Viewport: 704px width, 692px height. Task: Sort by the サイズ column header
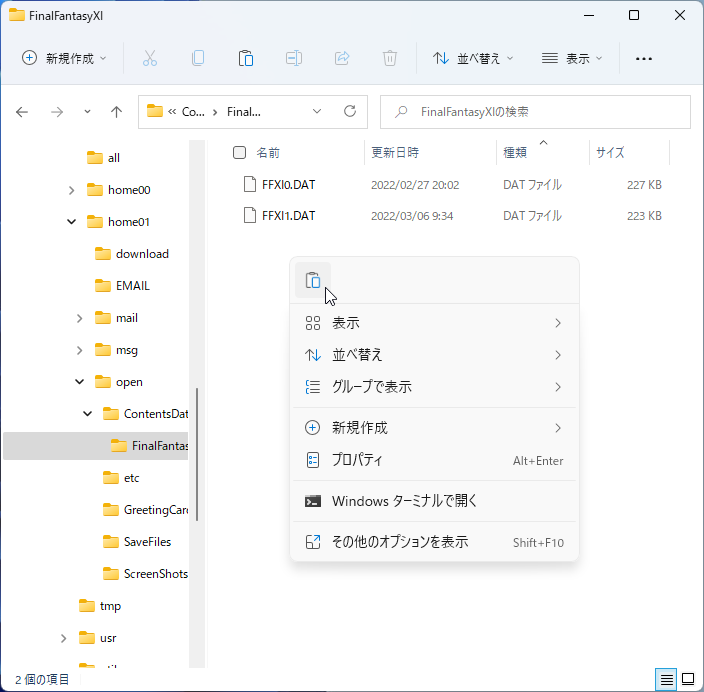[610, 153]
